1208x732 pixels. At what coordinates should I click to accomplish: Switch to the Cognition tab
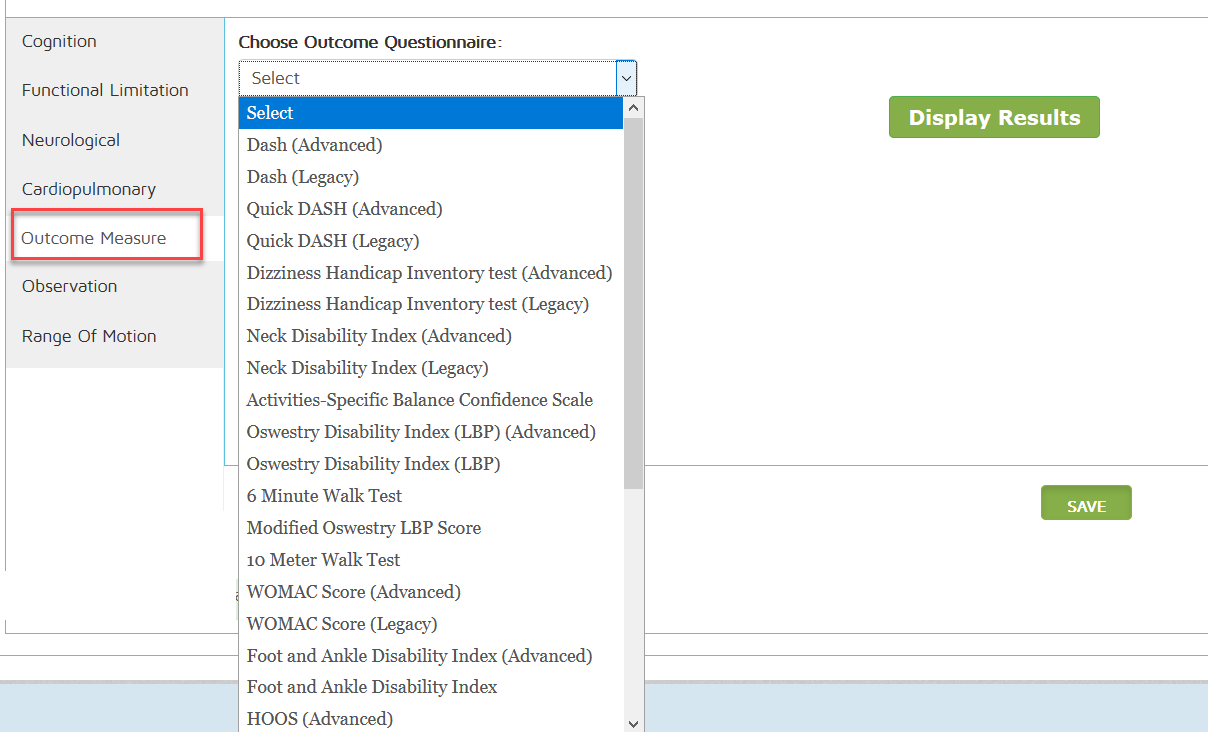tap(59, 41)
